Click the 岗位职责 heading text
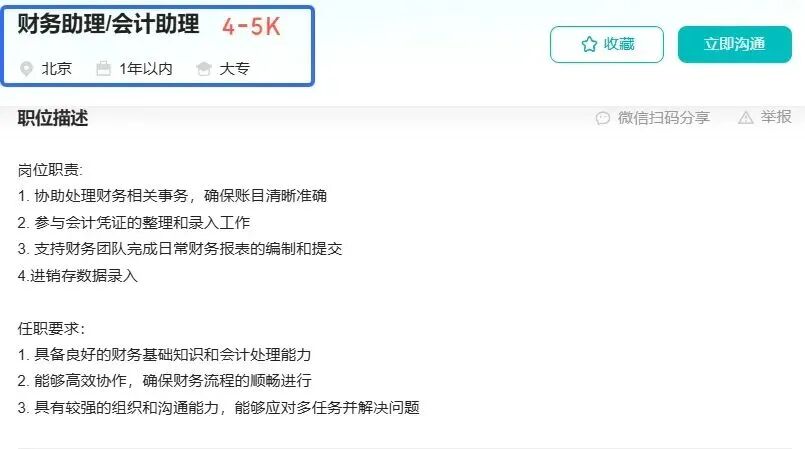805x449 pixels. [50, 170]
